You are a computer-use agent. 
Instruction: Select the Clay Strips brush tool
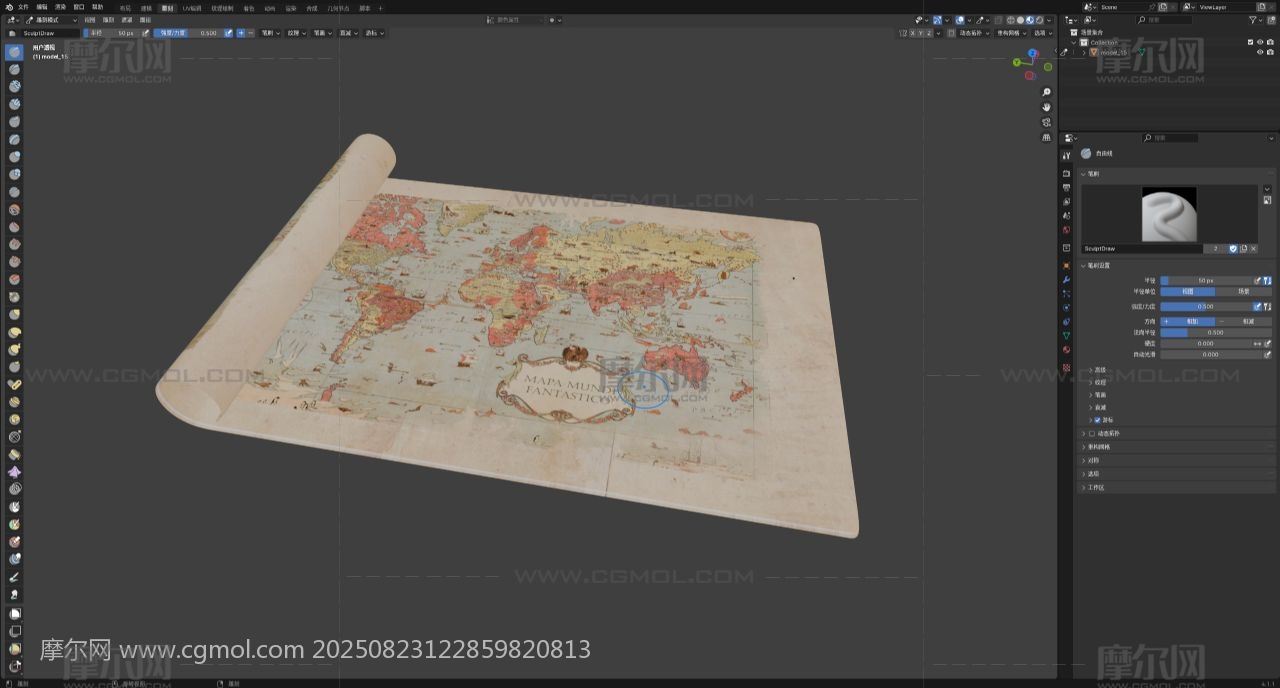click(15, 104)
